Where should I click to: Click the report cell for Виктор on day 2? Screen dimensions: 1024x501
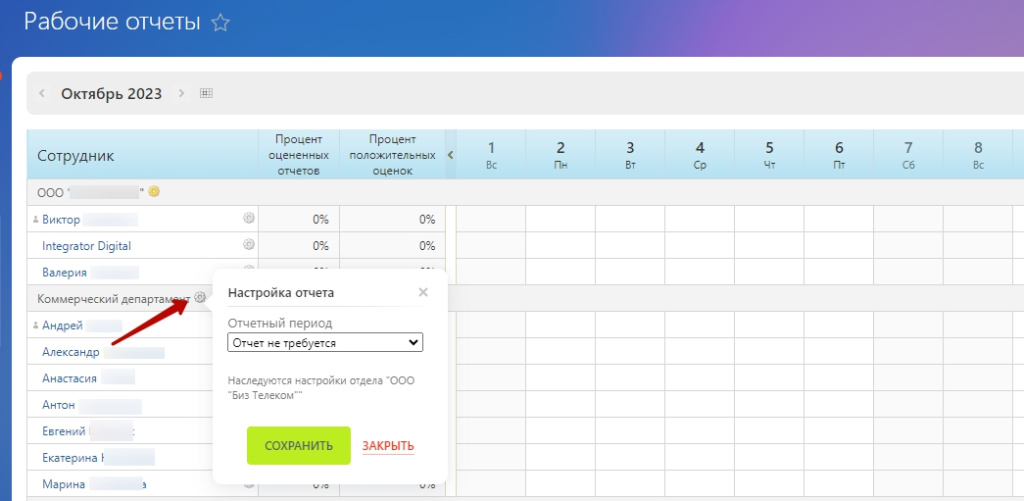click(x=560, y=219)
